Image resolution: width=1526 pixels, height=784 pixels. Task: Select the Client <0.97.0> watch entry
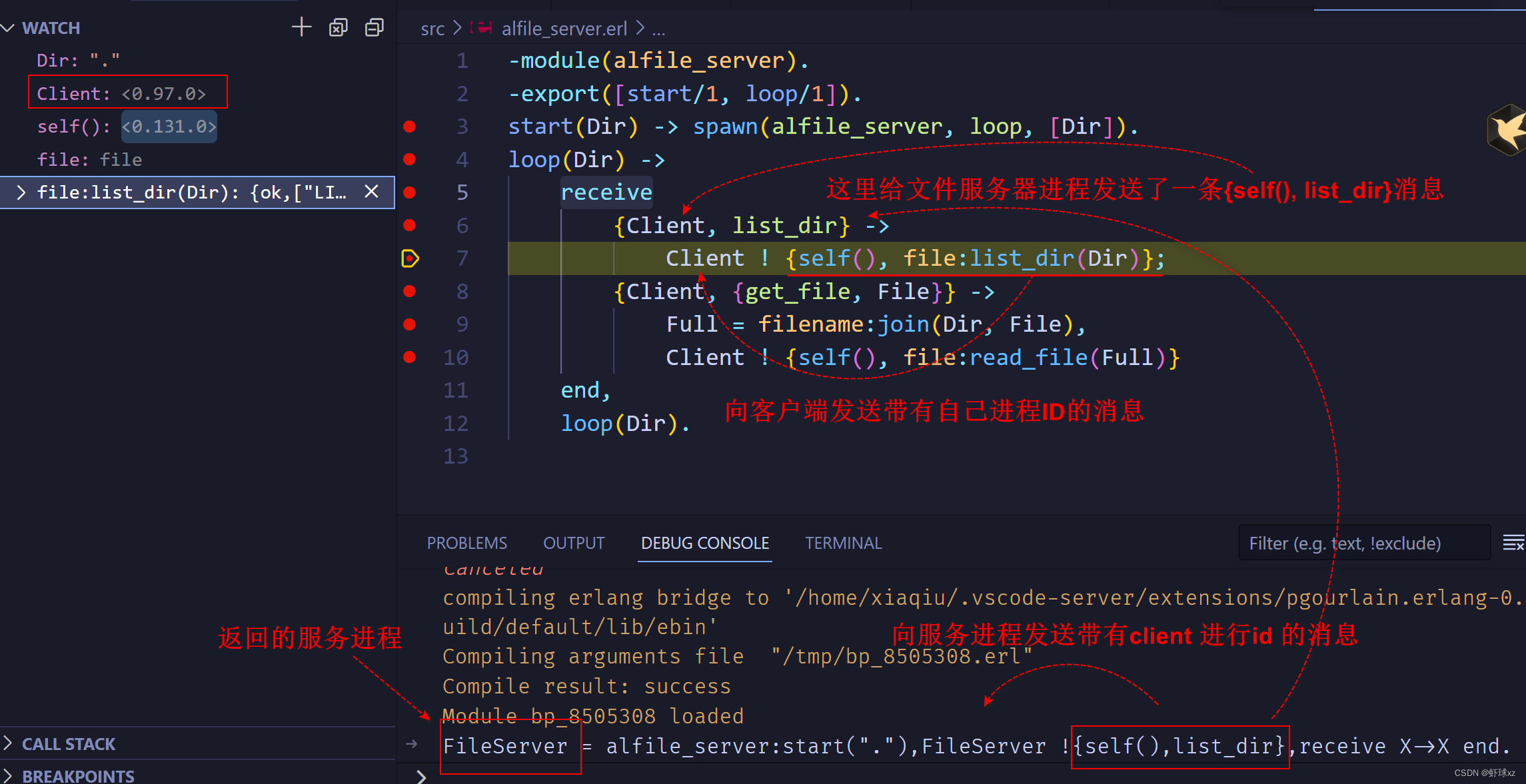tap(197, 93)
